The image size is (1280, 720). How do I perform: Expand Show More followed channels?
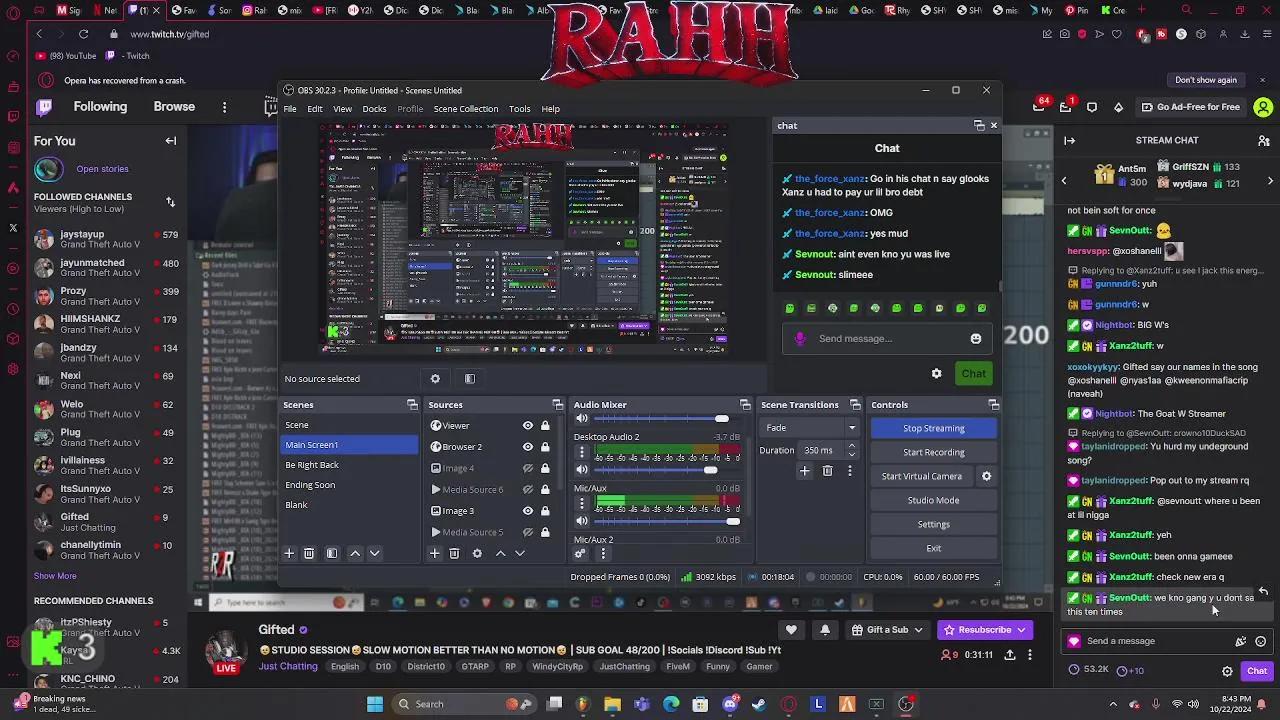coord(55,576)
